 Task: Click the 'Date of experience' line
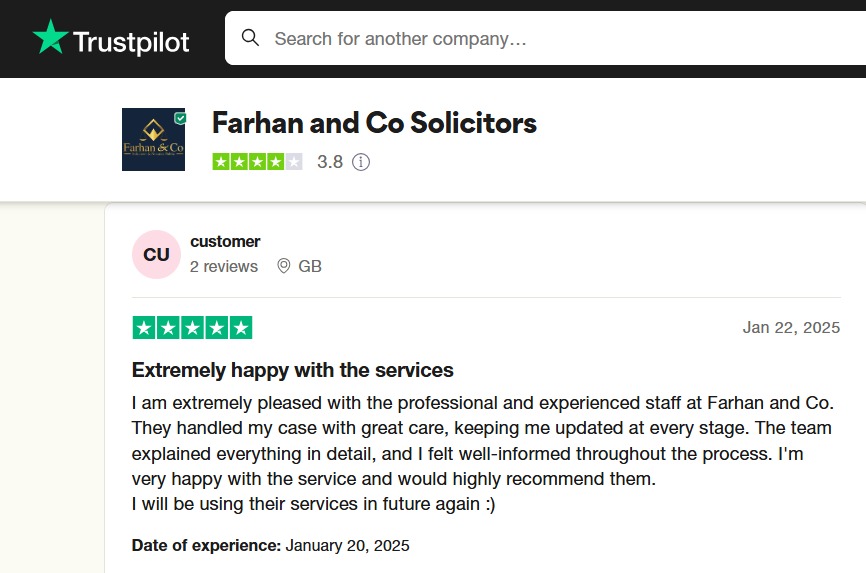270,545
